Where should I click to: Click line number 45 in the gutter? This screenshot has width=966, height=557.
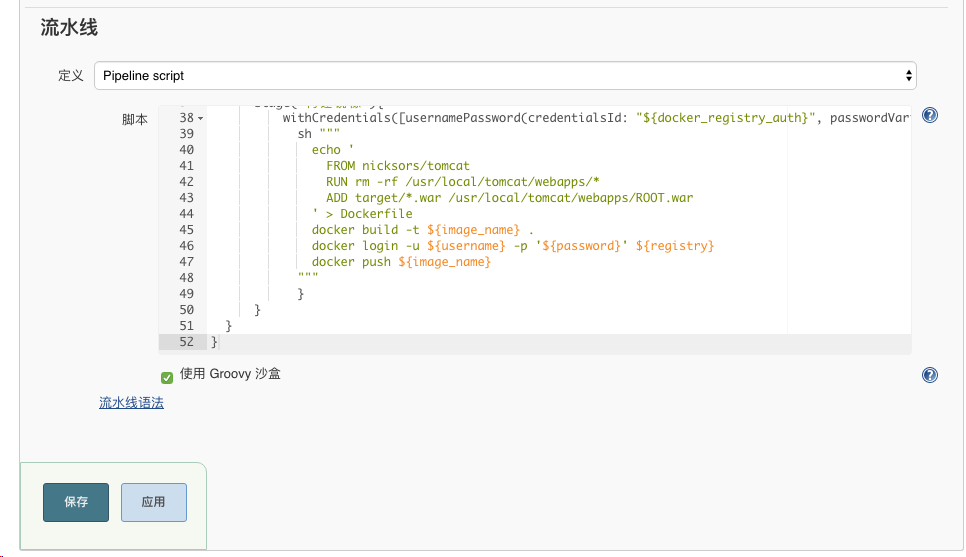(x=186, y=230)
